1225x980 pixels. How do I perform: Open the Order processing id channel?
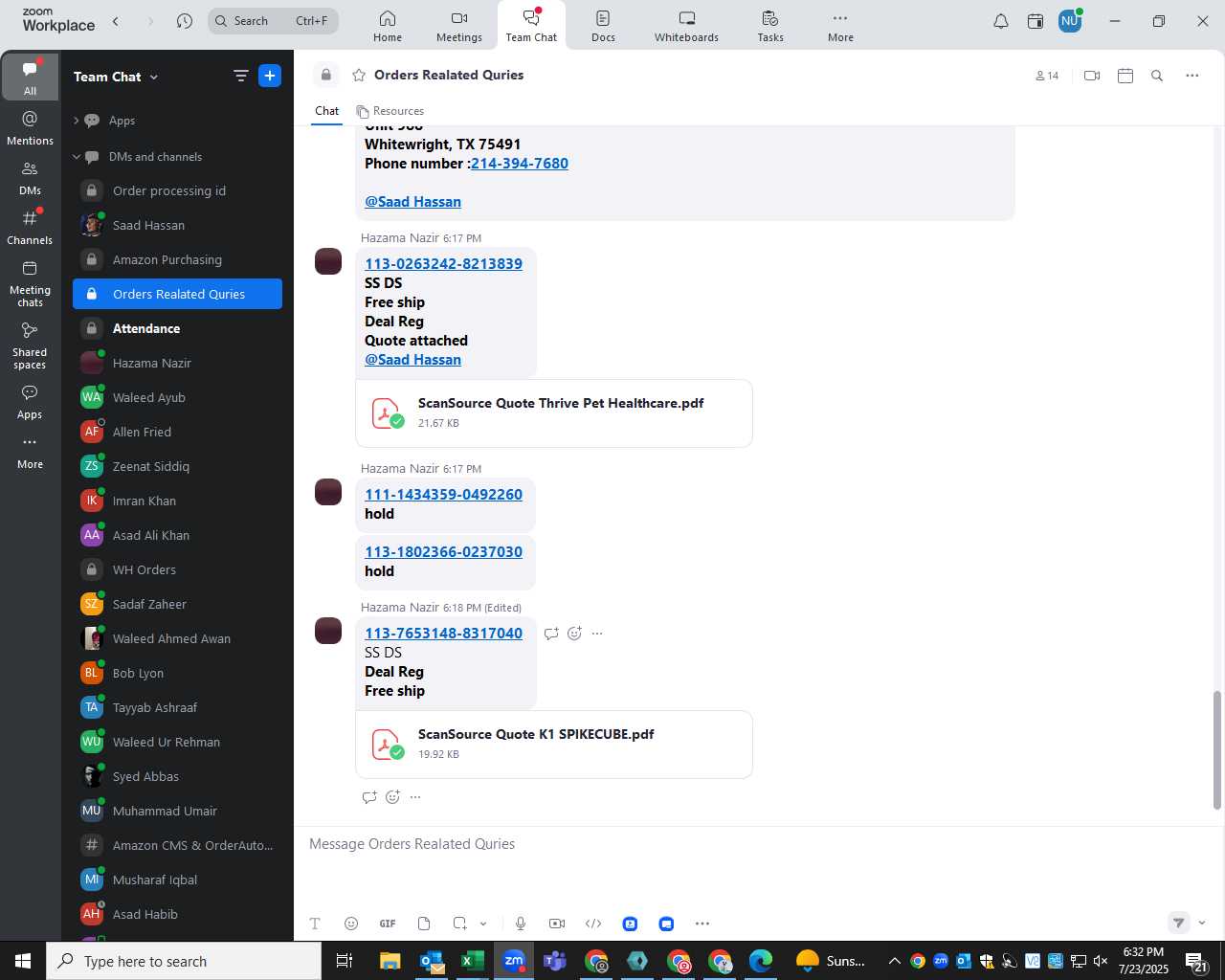(177, 190)
